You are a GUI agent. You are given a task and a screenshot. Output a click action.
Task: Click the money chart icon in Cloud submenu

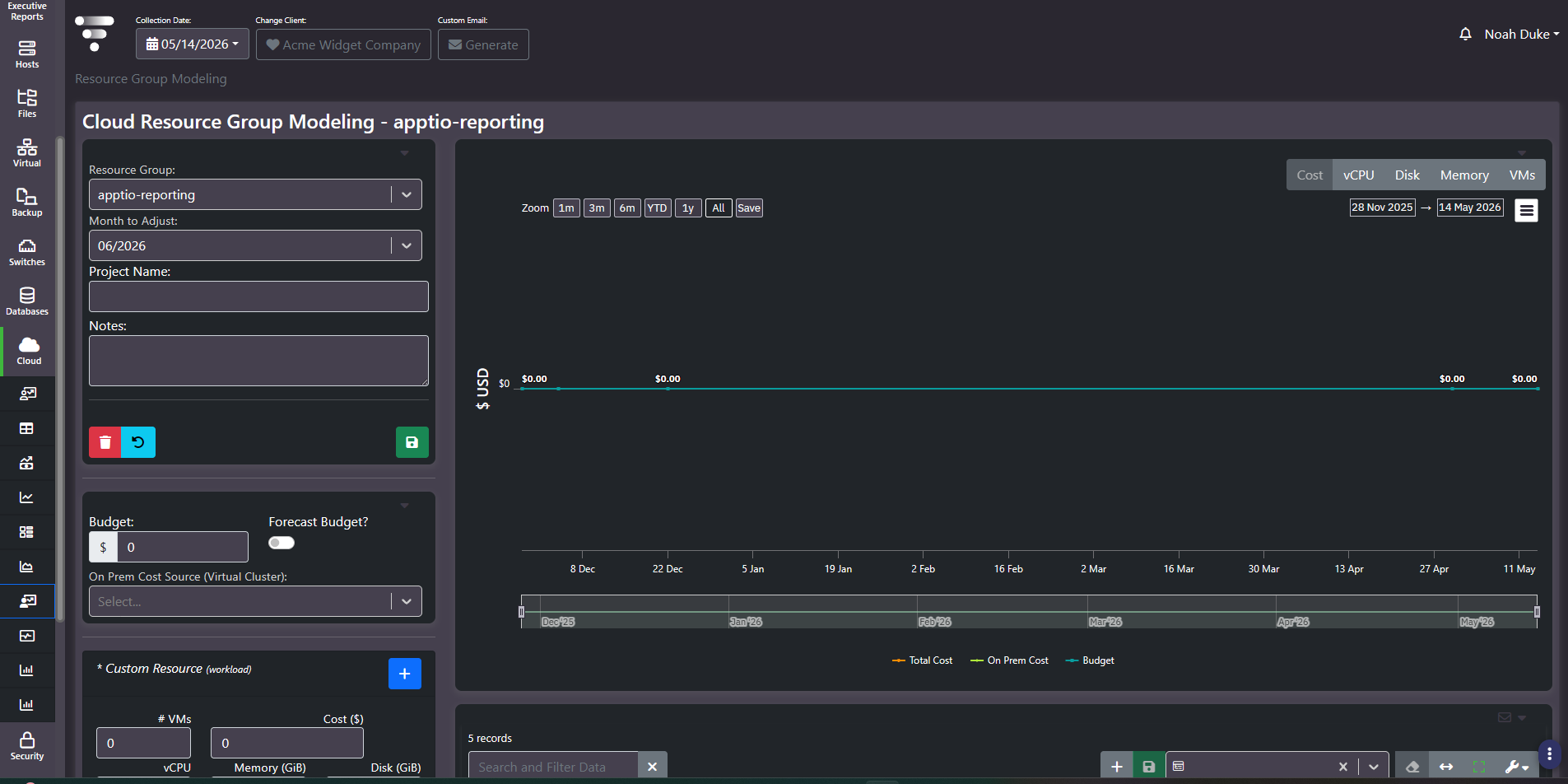pyautogui.click(x=27, y=463)
